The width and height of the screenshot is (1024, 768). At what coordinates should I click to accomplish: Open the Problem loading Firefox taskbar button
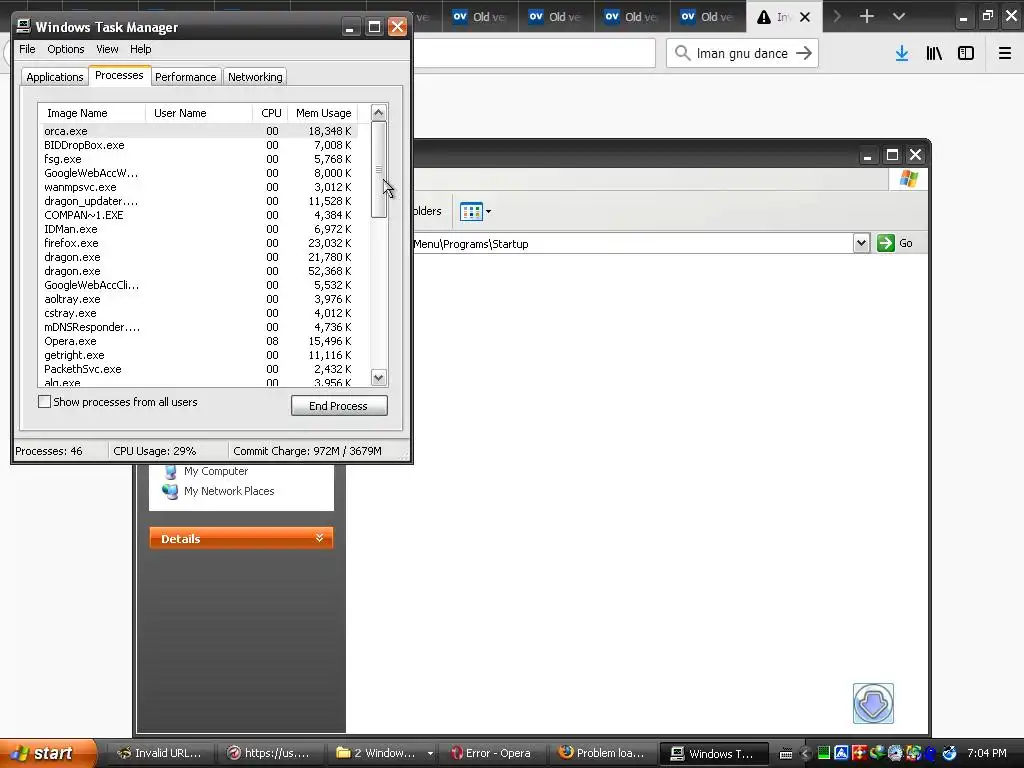click(x=602, y=754)
